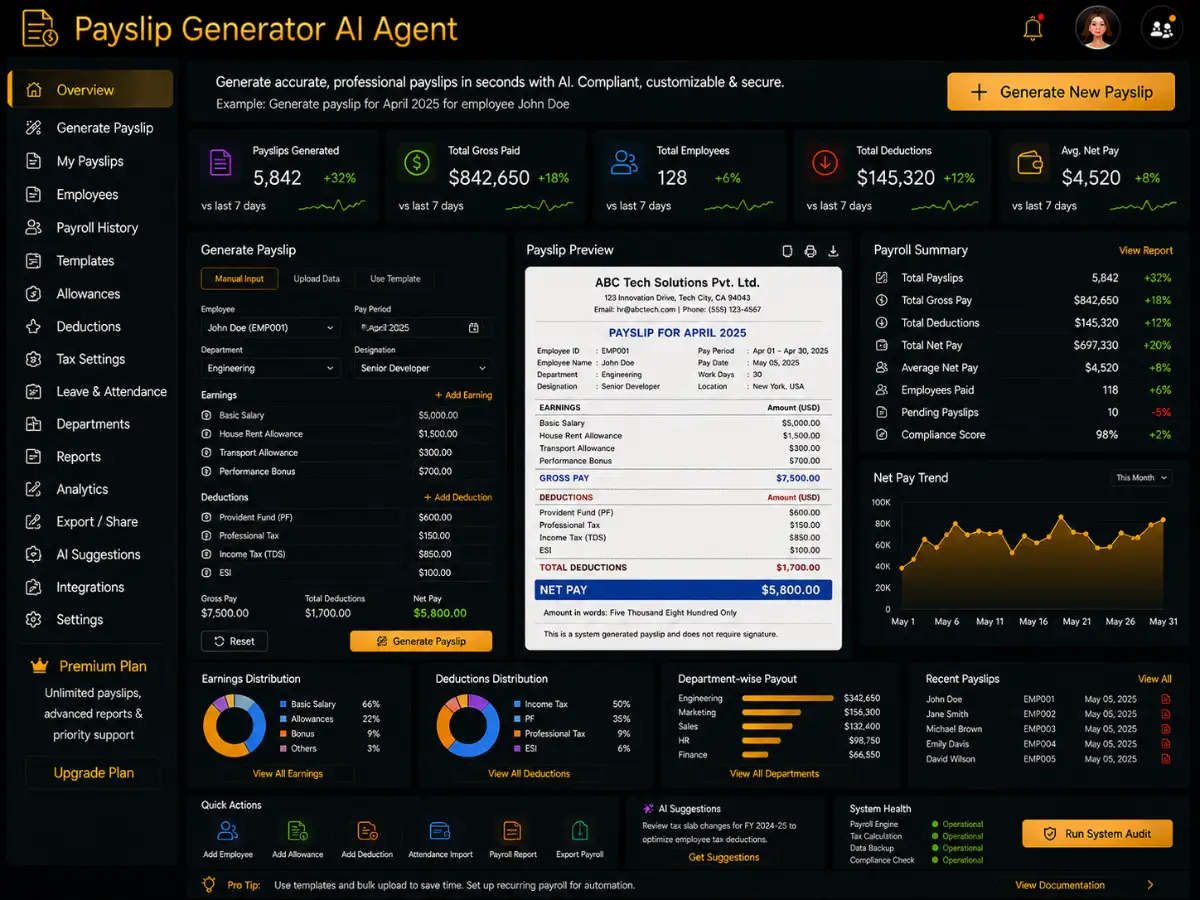The image size is (1200, 900).
Task: Print the payslip preview
Action: pyautogui.click(x=810, y=251)
